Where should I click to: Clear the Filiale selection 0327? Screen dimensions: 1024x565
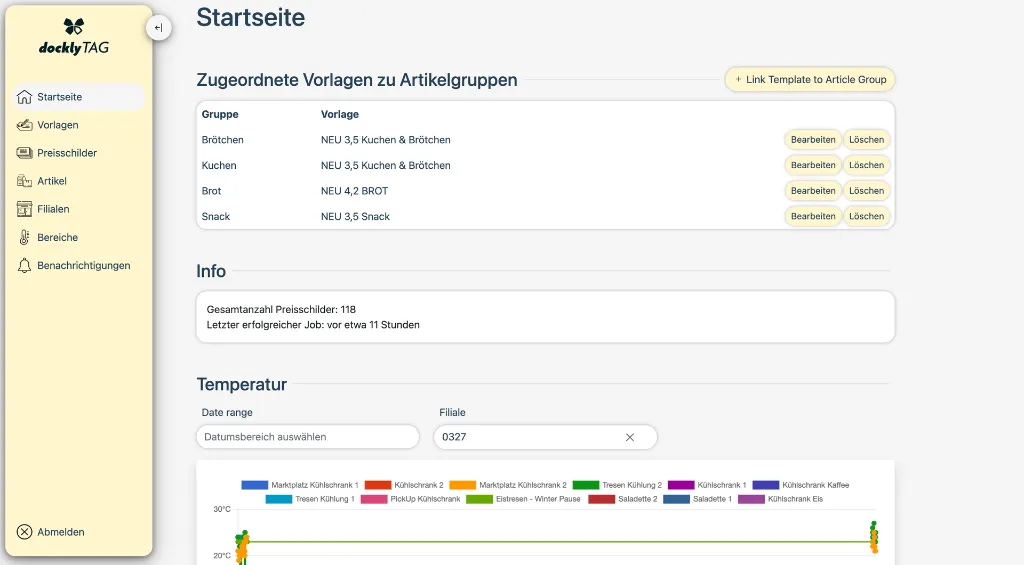[630, 437]
